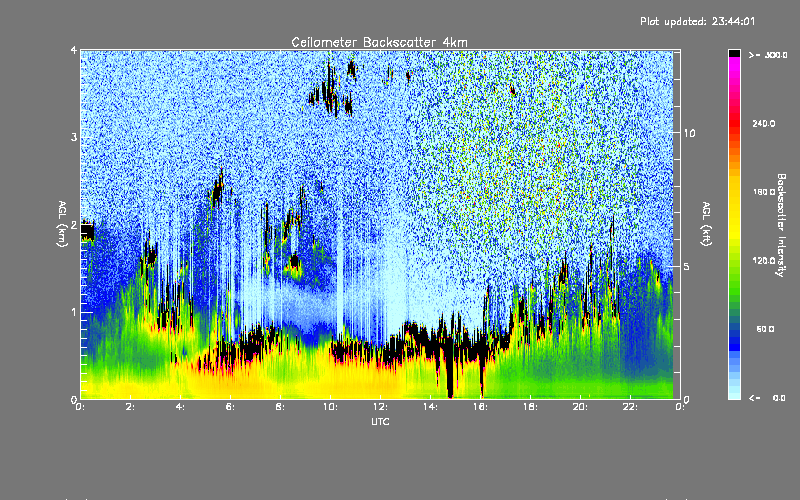
Task: Click the 'AGL (kft)' axis label
Action: (x=706, y=224)
